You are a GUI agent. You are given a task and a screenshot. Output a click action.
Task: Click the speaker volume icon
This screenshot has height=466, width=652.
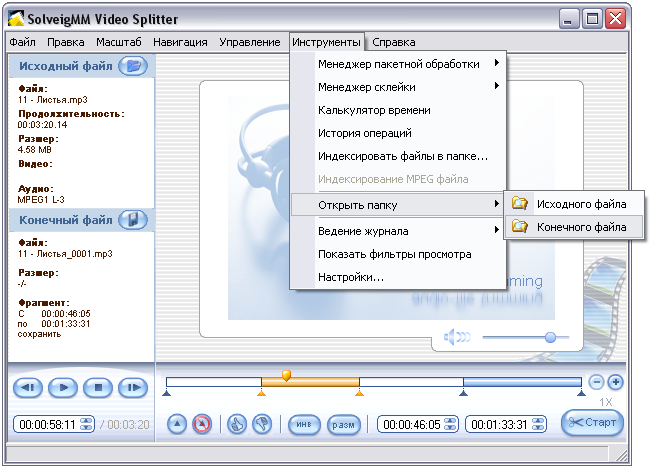point(457,337)
